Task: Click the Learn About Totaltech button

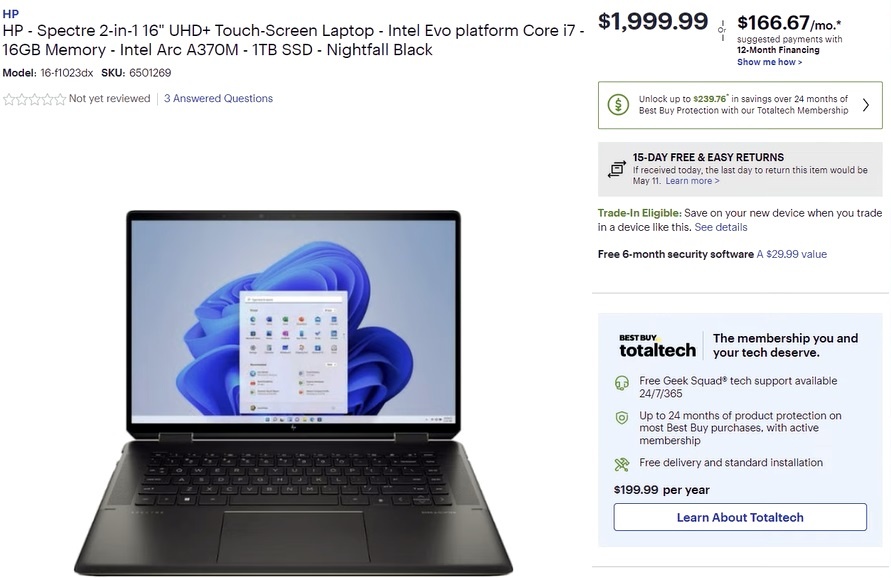Action: coord(740,517)
